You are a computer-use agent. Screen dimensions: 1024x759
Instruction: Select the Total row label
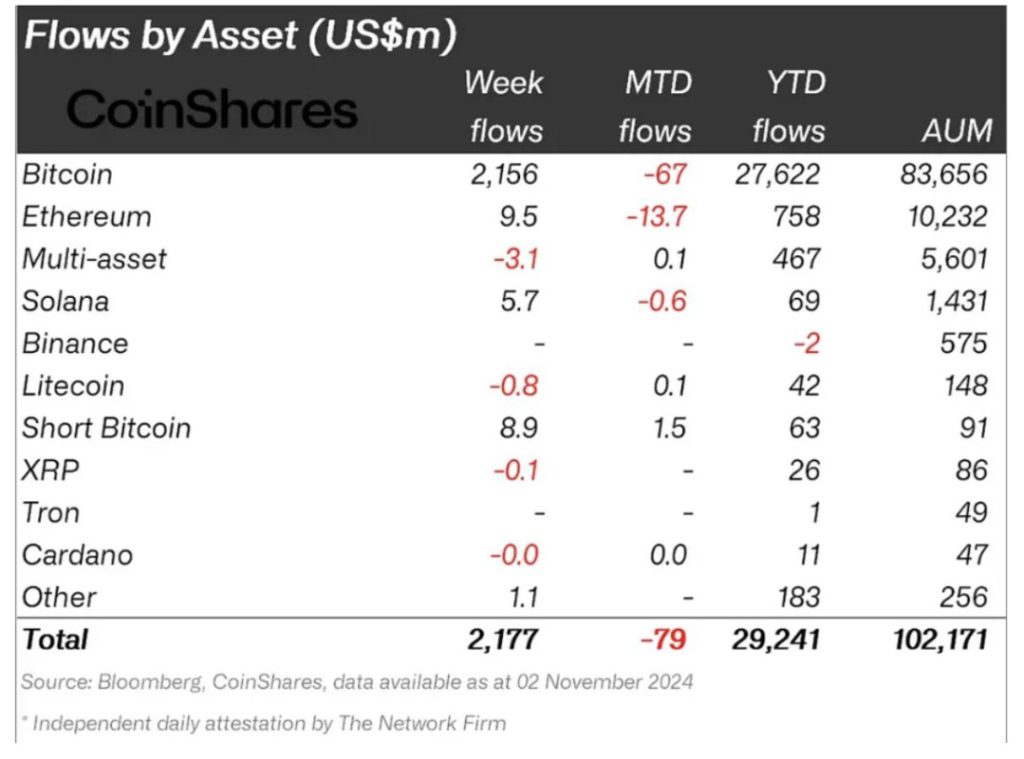click(55, 638)
